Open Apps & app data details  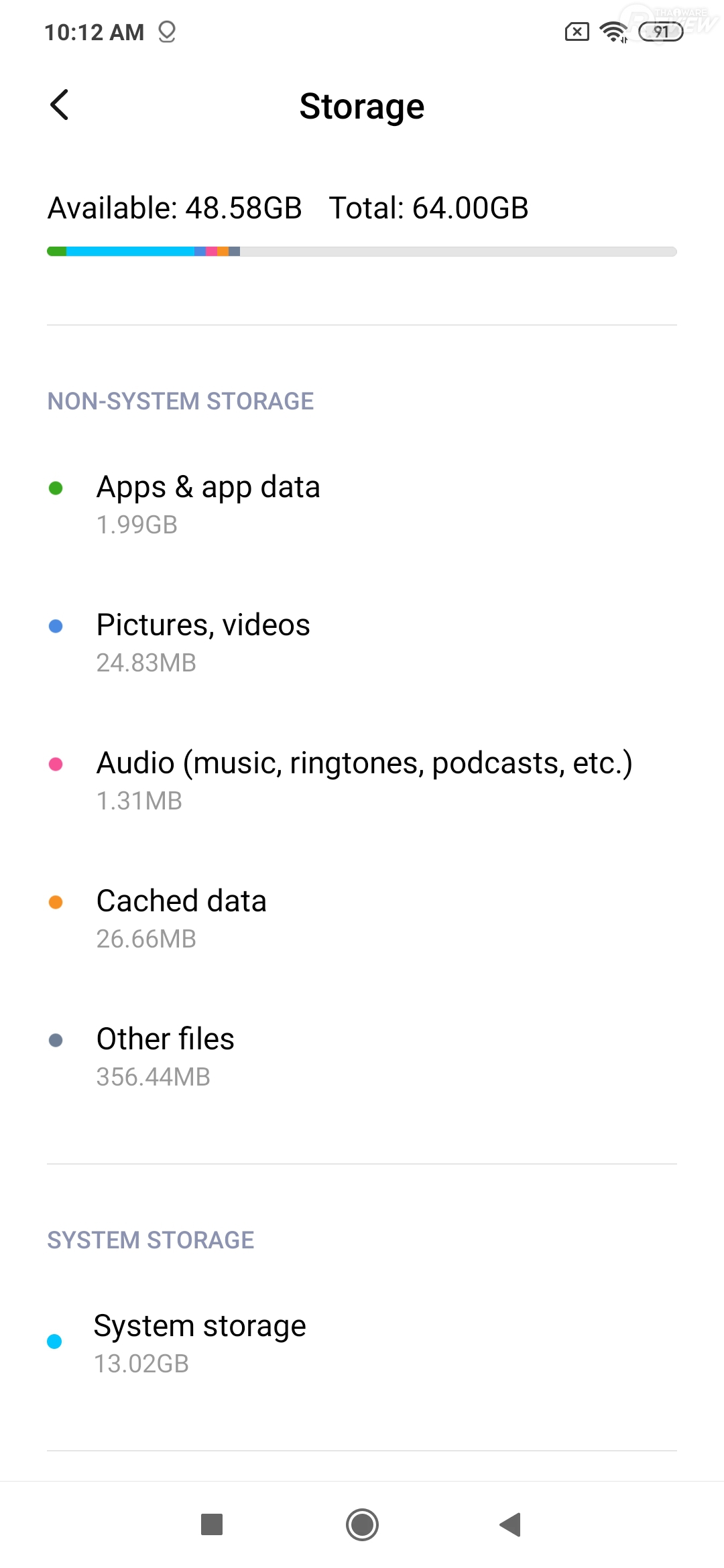point(208,504)
